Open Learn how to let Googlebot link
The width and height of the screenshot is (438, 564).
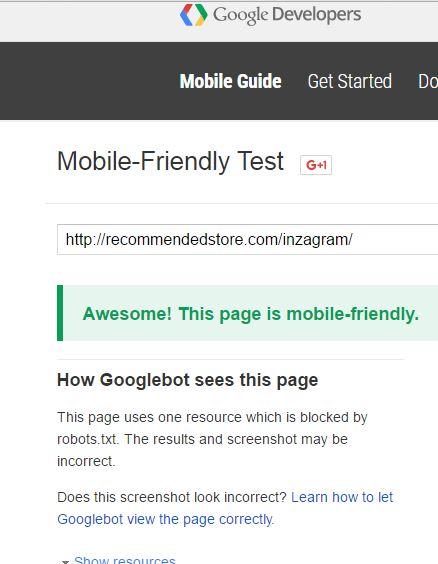point(342,497)
